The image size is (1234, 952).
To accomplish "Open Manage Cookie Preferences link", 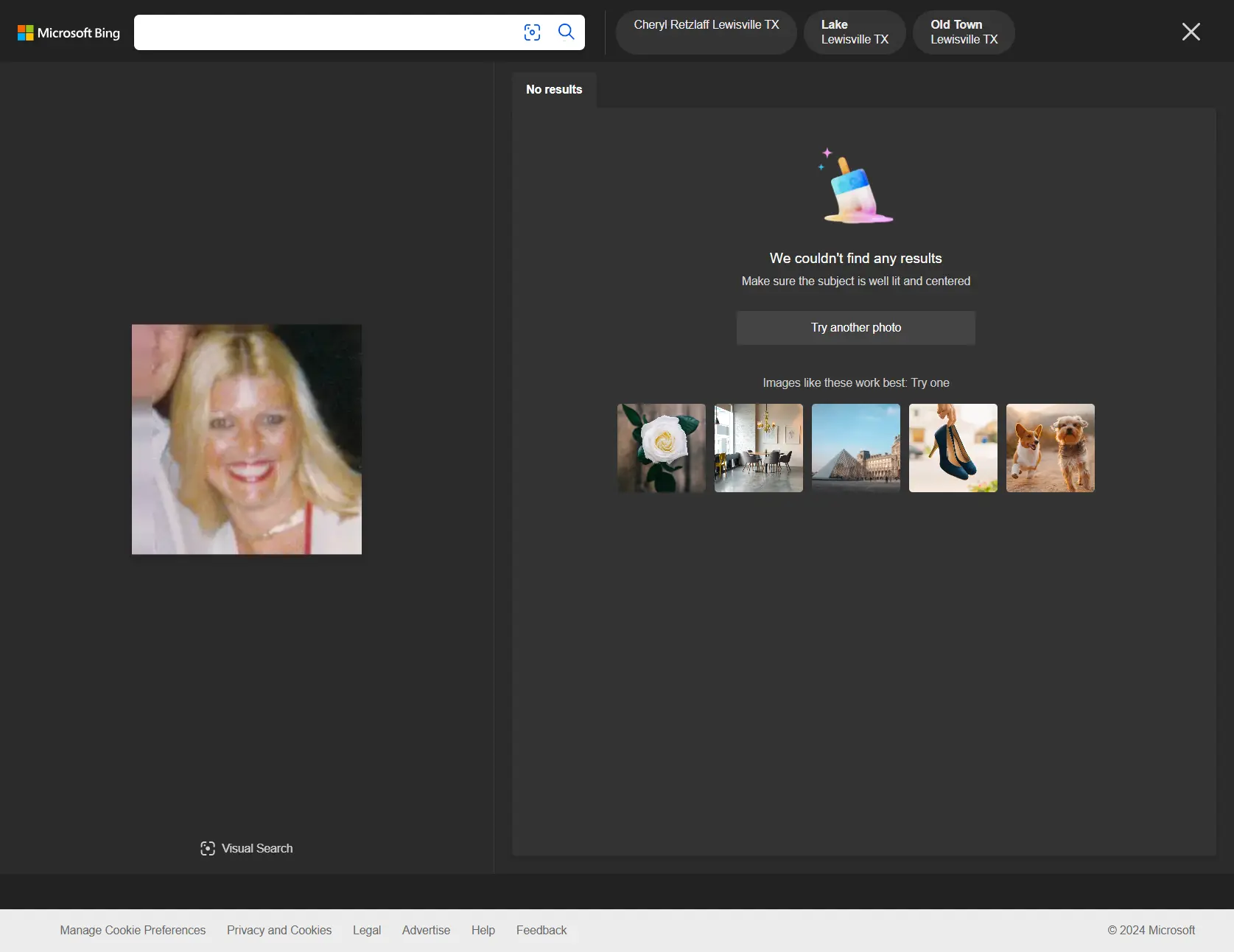I will pyautogui.click(x=133, y=930).
